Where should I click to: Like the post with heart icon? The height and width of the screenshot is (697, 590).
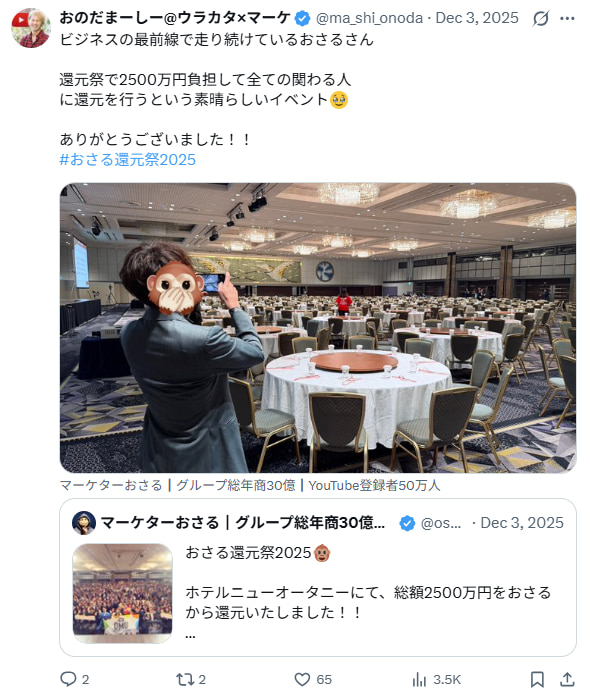pos(302,679)
